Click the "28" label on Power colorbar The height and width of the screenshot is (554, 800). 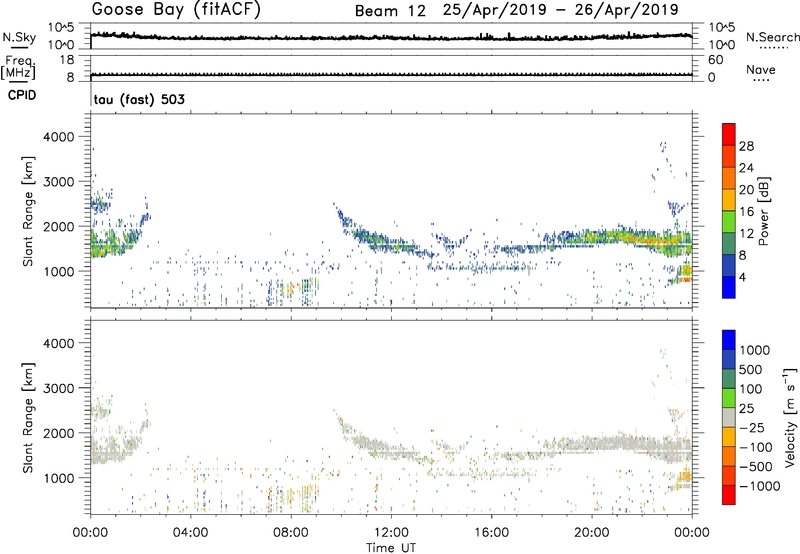pos(746,146)
